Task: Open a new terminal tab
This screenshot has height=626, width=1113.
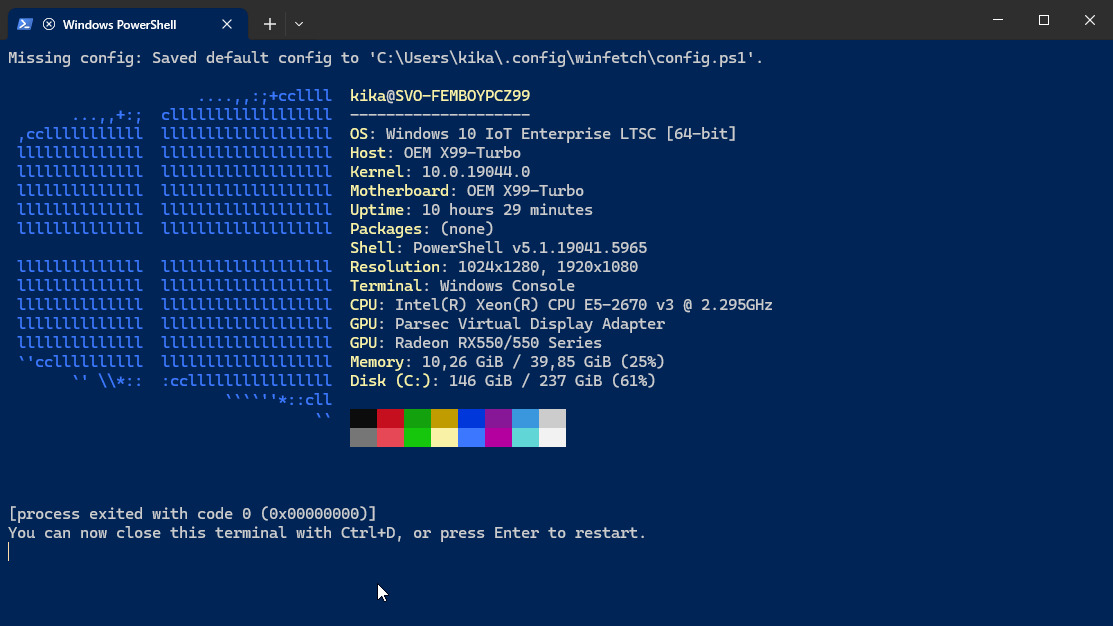Action: [270, 23]
